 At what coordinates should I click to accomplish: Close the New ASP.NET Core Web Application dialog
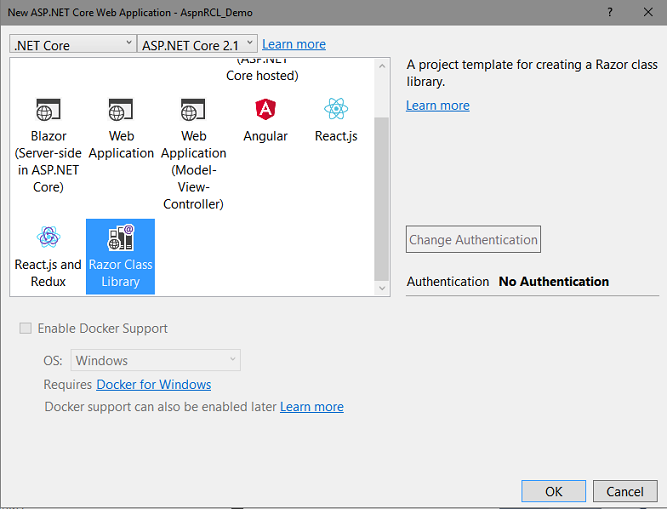648,12
